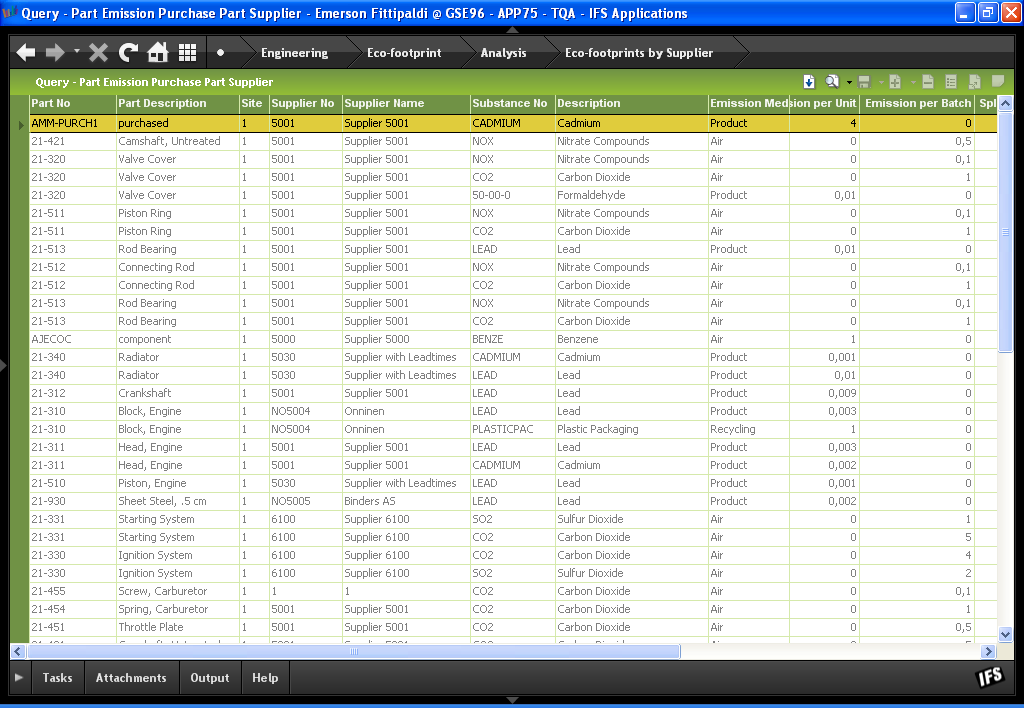Open the navigation history dropdown arrow

pos(77,51)
